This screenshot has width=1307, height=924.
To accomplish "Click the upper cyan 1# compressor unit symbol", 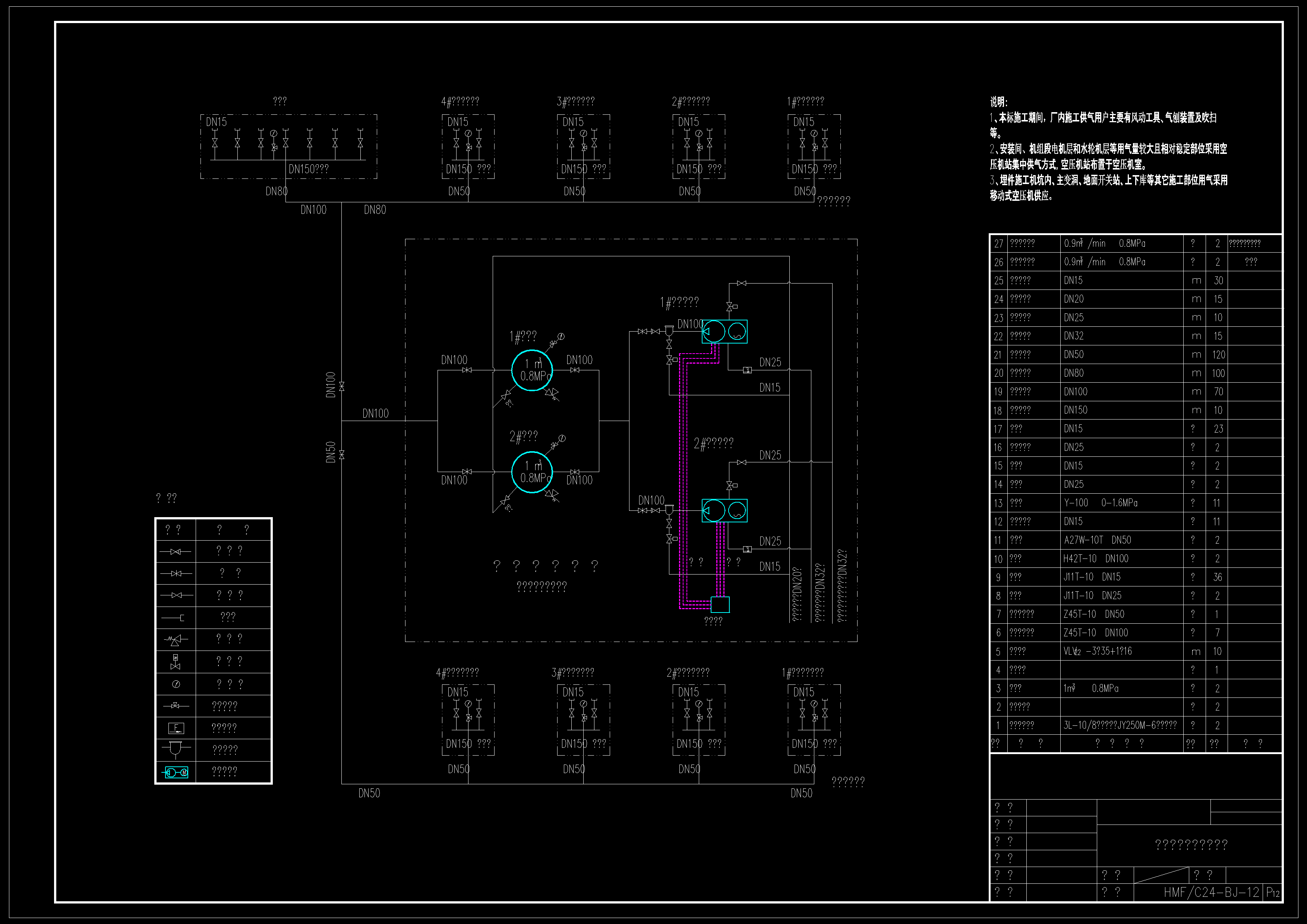I will coord(724,331).
